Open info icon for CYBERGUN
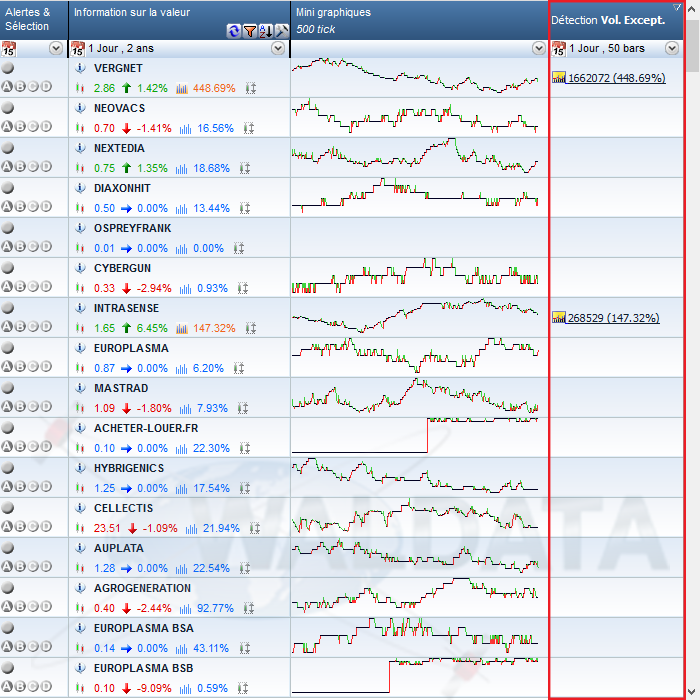Image resolution: width=700 pixels, height=700 pixels. 80,268
